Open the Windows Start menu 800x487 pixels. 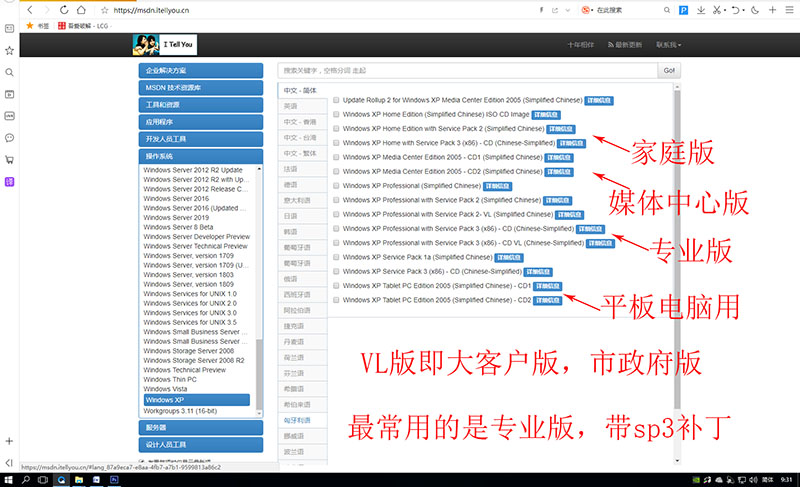click(8, 480)
